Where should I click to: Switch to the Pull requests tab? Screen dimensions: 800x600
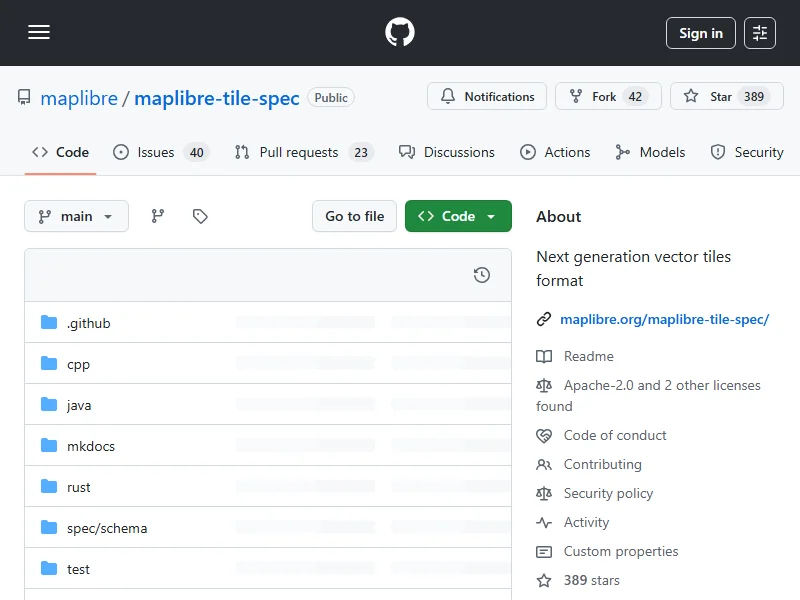pyautogui.click(x=298, y=152)
